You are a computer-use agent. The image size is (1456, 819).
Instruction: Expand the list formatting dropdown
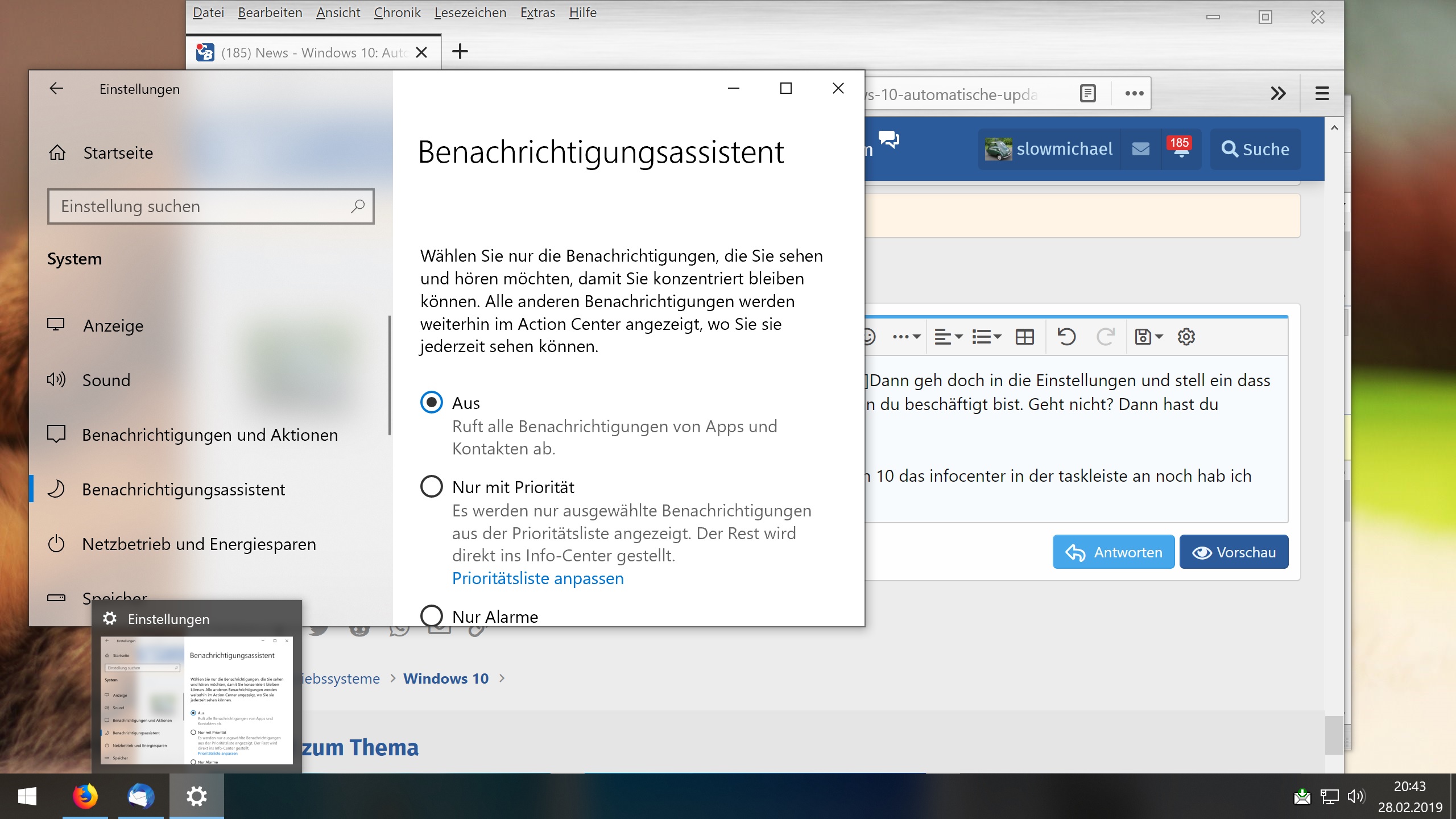click(986, 337)
